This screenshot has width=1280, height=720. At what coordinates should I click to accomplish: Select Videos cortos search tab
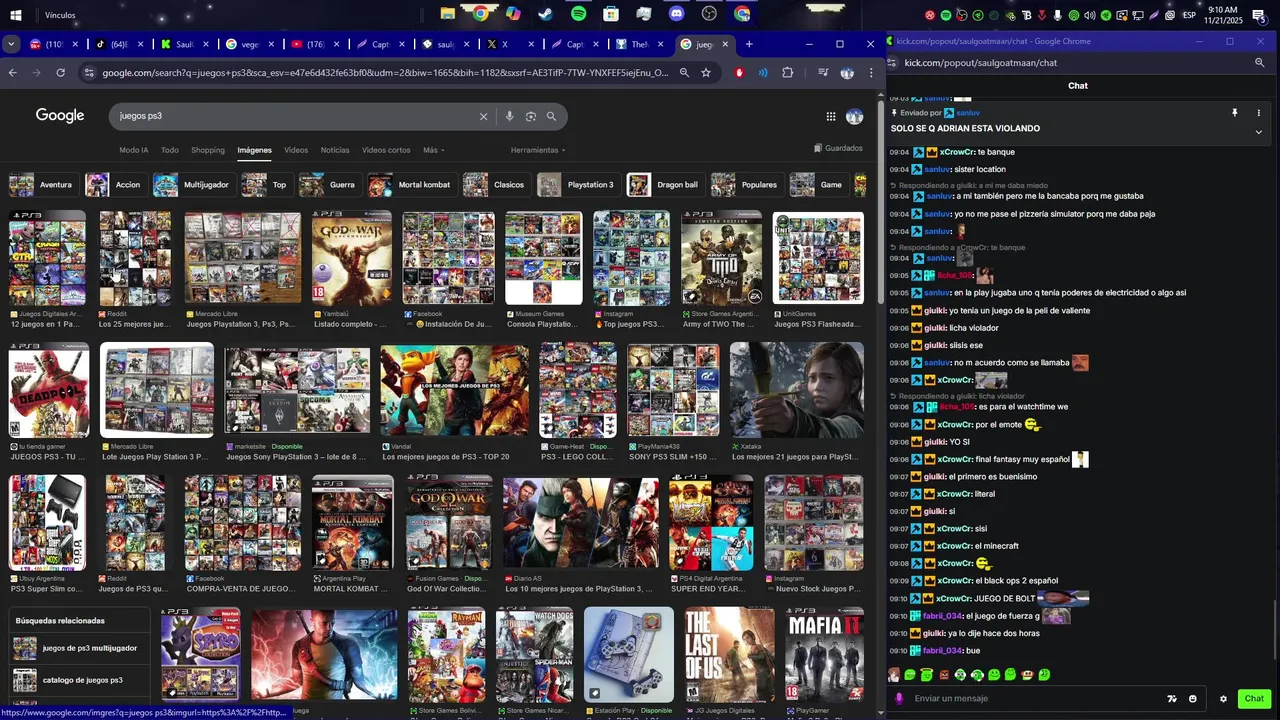pyautogui.click(x=386, y=150)
